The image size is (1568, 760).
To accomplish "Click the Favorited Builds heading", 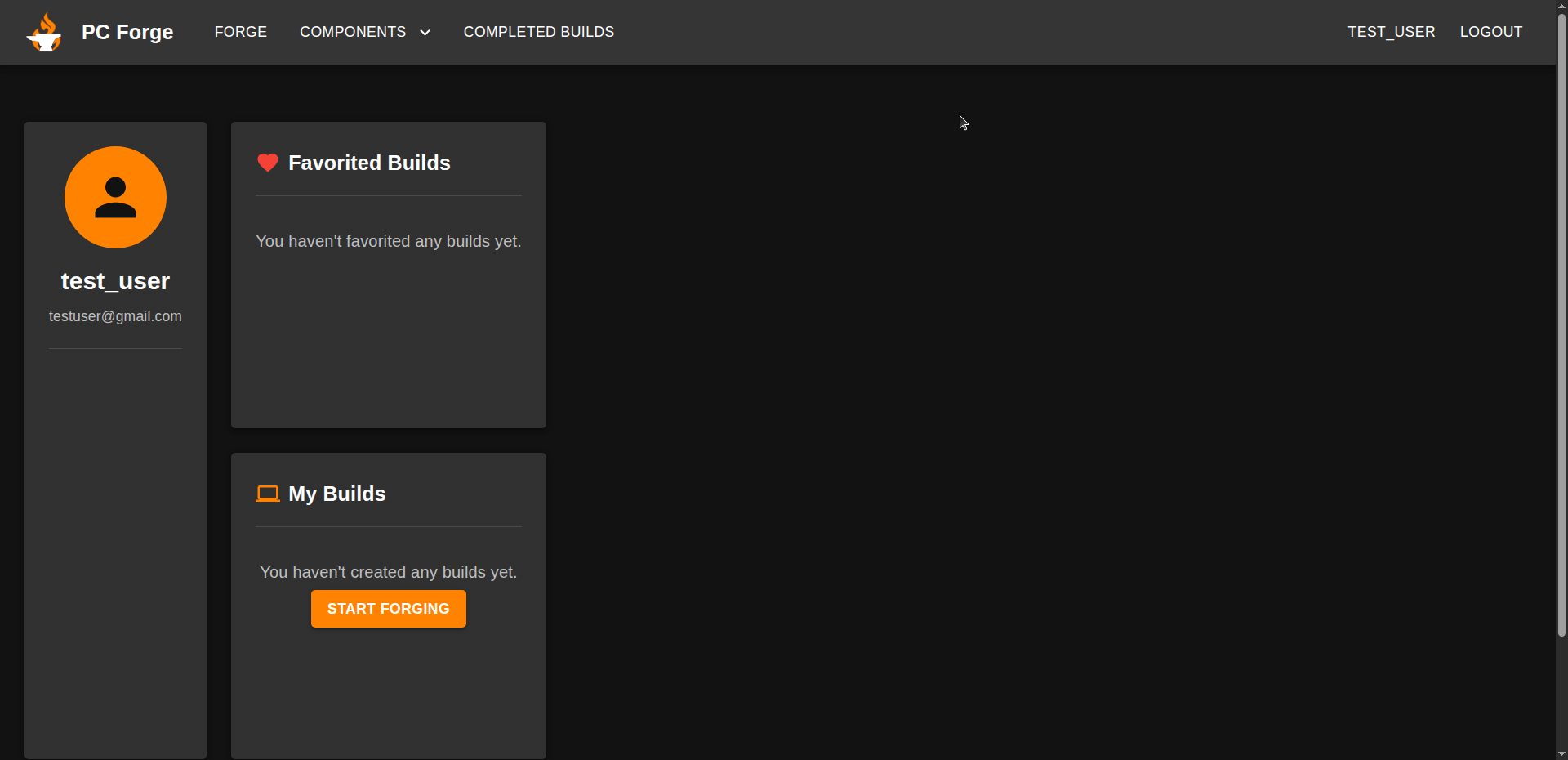I will [369, 163].
